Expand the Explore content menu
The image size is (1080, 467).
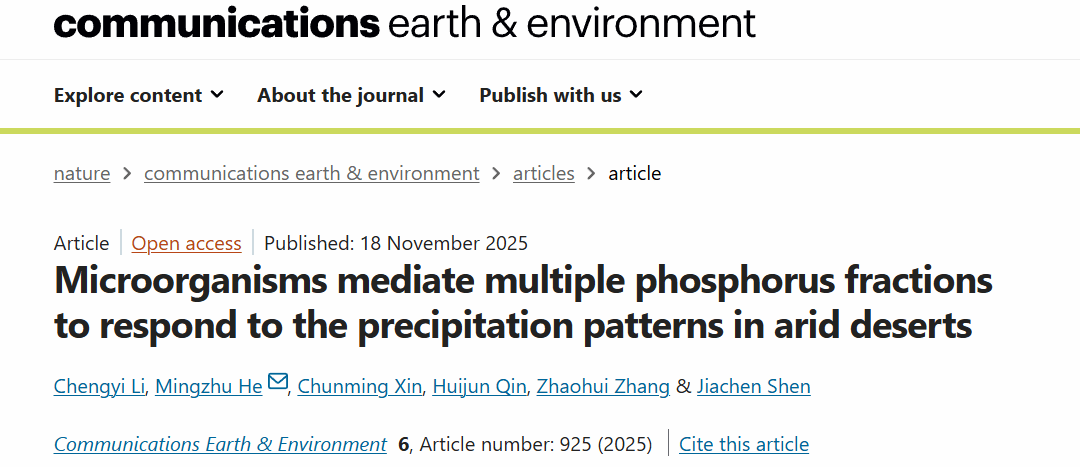(x=138, y=95)
